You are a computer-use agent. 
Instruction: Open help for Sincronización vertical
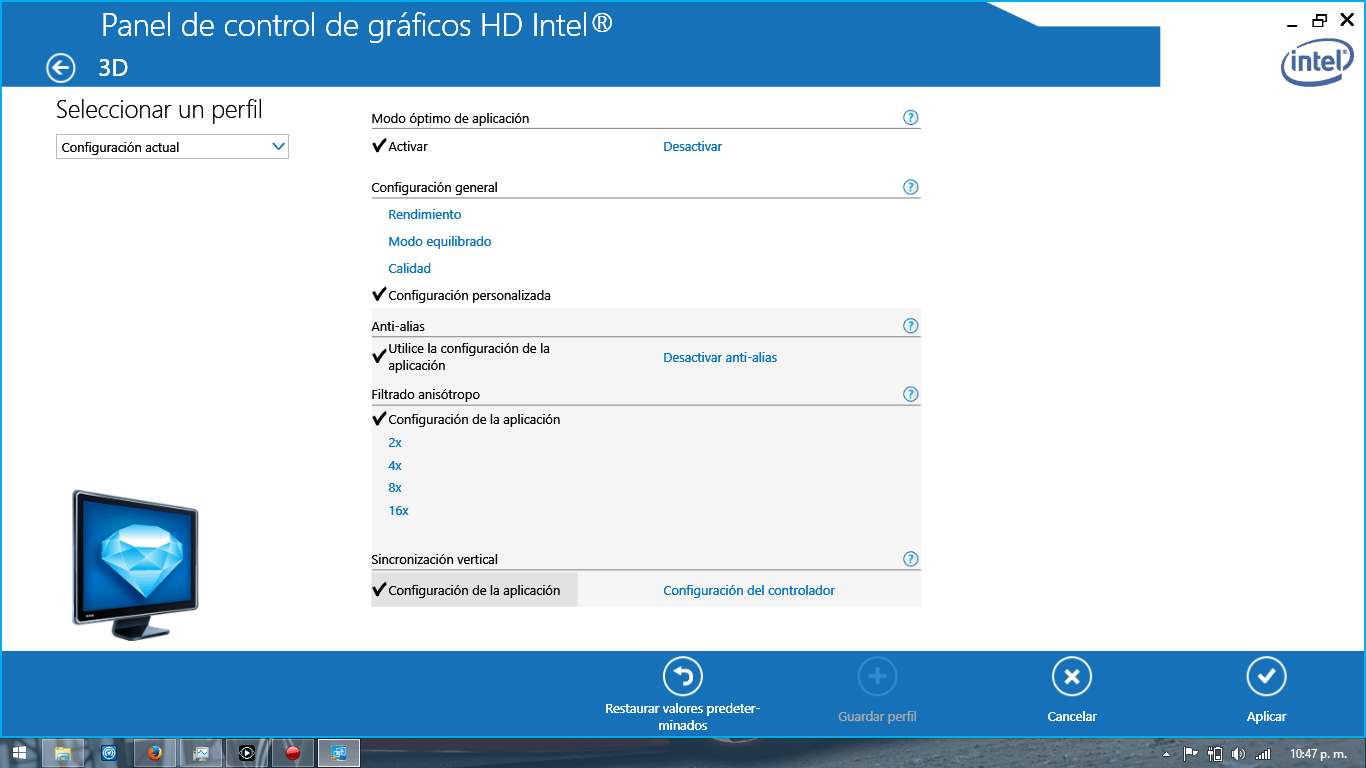click(910, 559)
